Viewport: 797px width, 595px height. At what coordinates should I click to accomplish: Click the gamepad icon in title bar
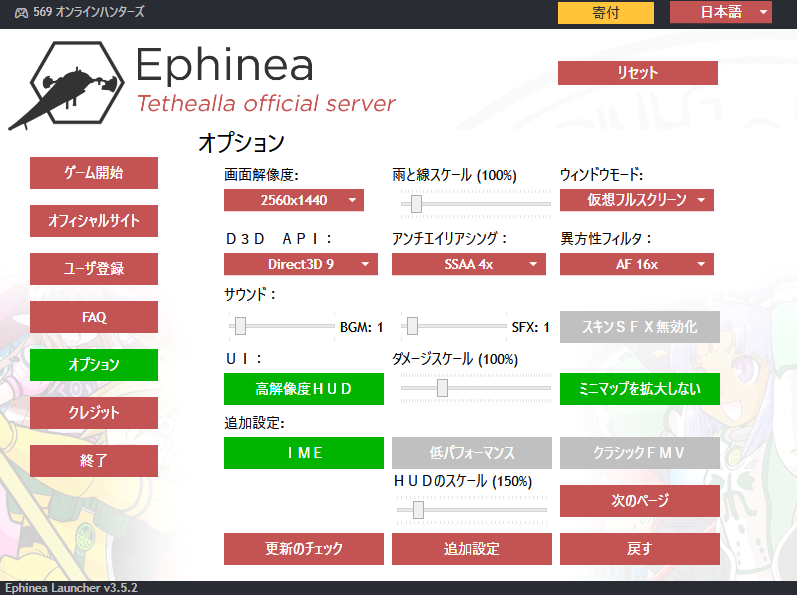21,12
